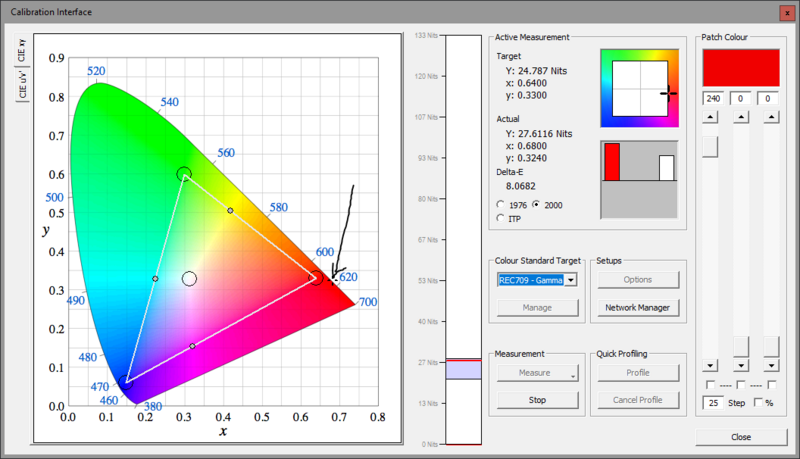Click the white point circle in the gamut
800x459 pixels.
click(x=189, y=278)
